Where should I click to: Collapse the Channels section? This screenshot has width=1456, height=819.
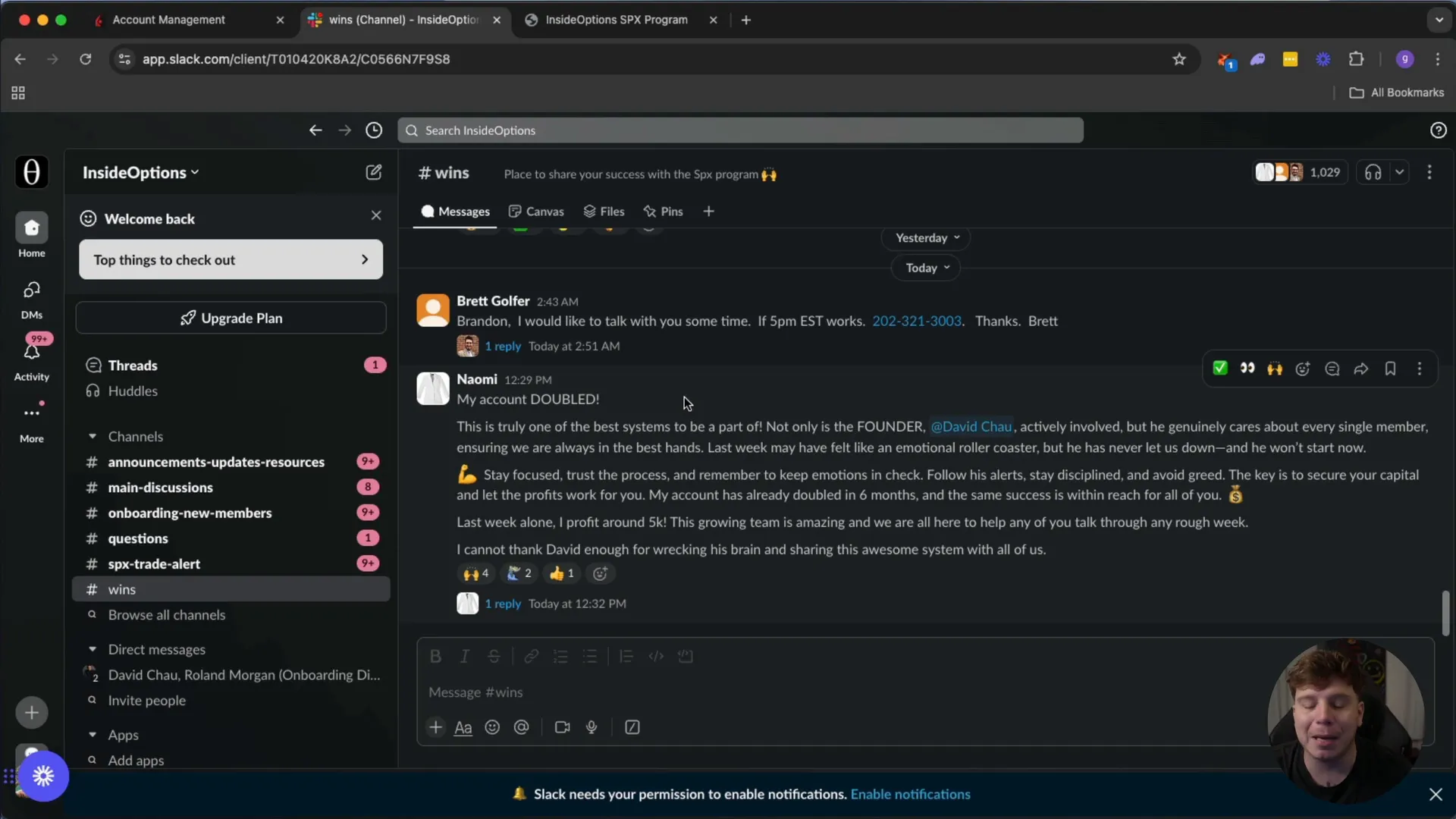pos(93,436)
